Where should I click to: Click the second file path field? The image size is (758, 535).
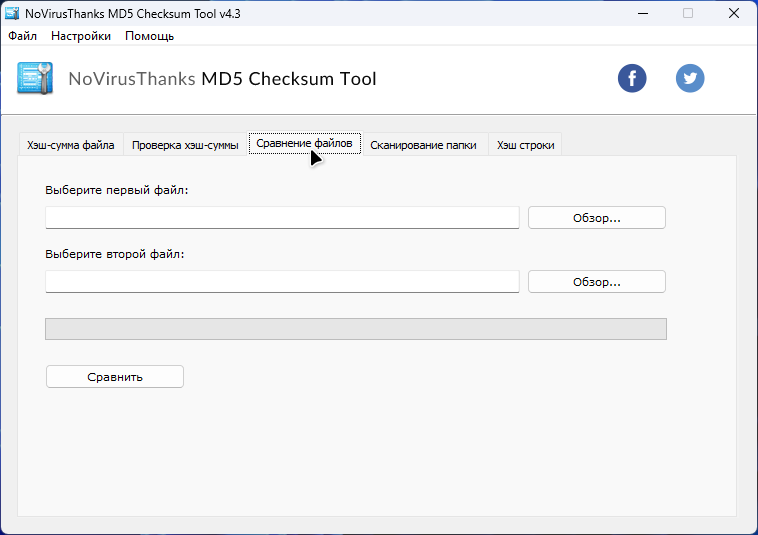pos(282,281)
